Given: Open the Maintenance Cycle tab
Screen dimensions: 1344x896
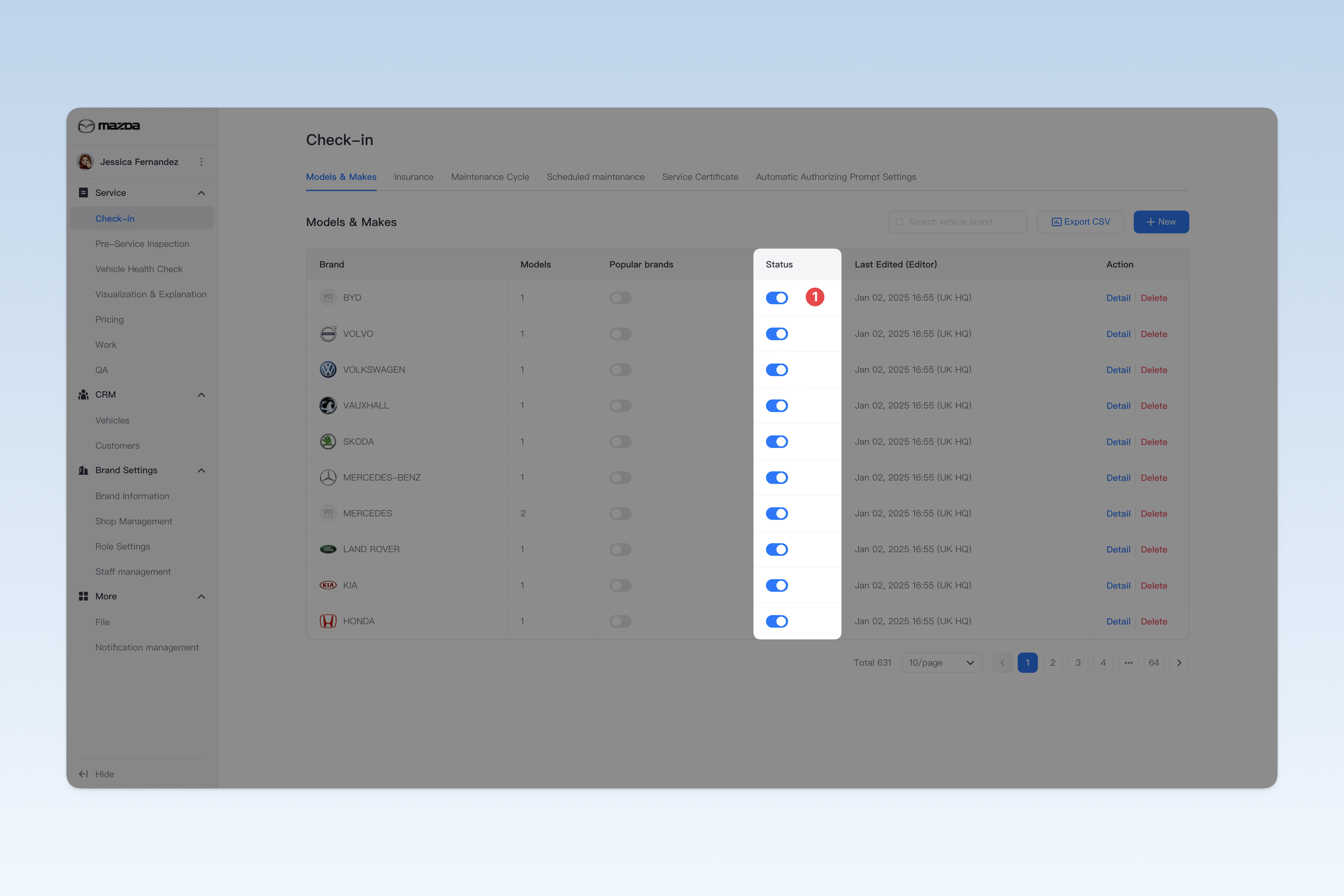Looking at the screenshot, I should pos(490,177).
